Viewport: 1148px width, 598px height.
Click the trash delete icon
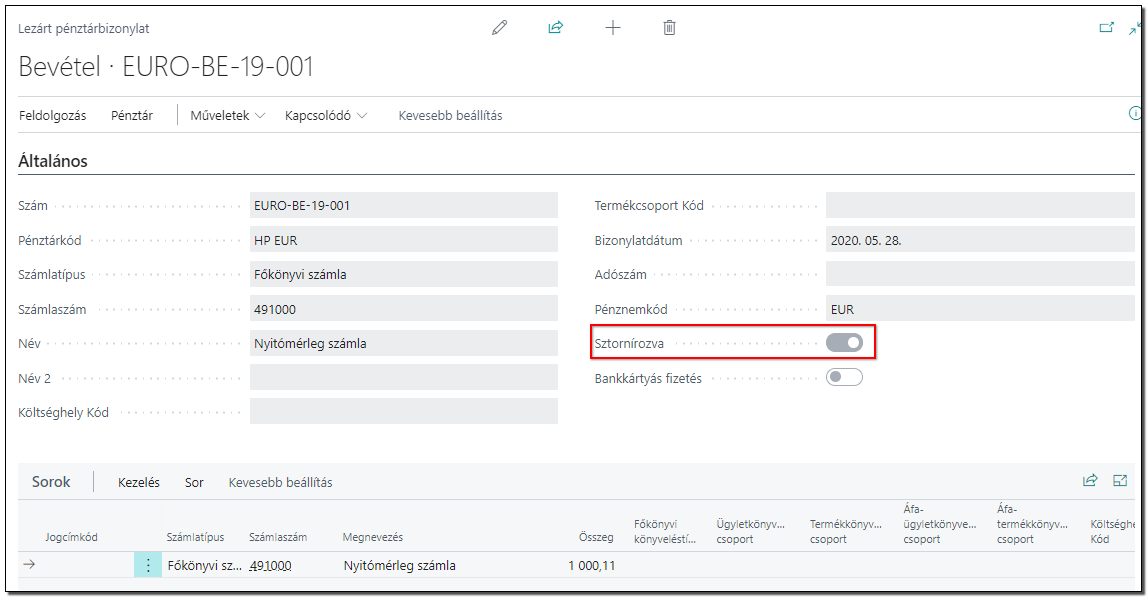tap(669, 28)
